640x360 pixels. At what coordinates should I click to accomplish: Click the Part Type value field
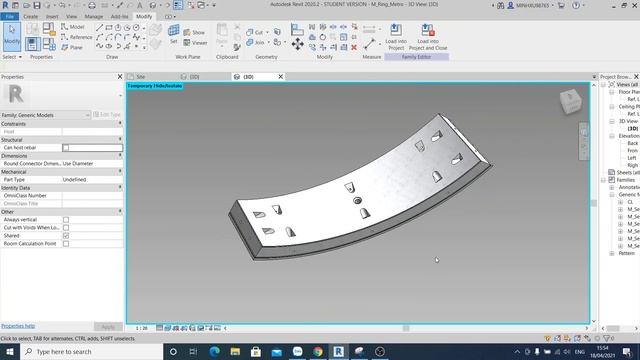pyautogui.click(x=92, y=180)
